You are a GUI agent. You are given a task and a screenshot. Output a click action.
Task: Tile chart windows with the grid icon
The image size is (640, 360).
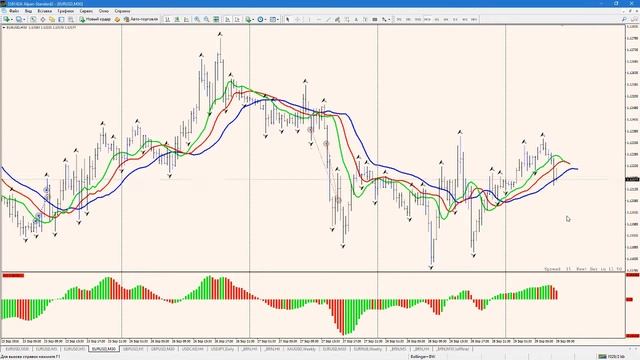point(216,19)
